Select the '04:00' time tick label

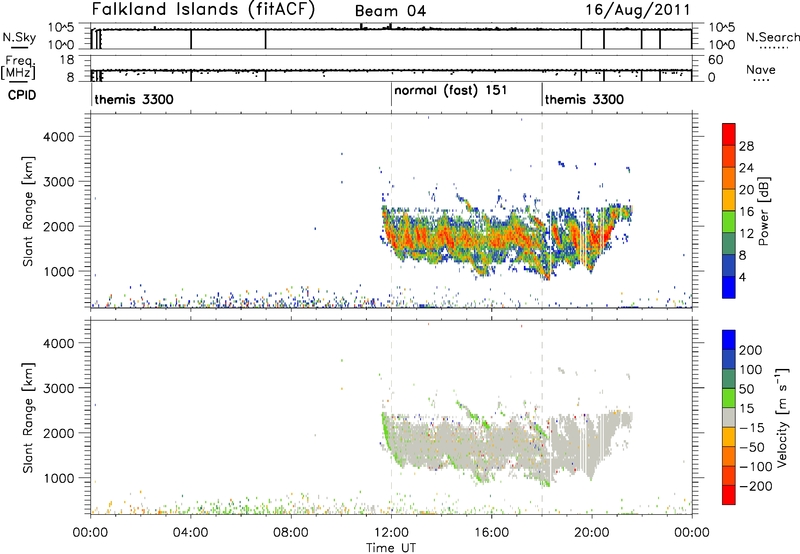[x=190, y=533]
